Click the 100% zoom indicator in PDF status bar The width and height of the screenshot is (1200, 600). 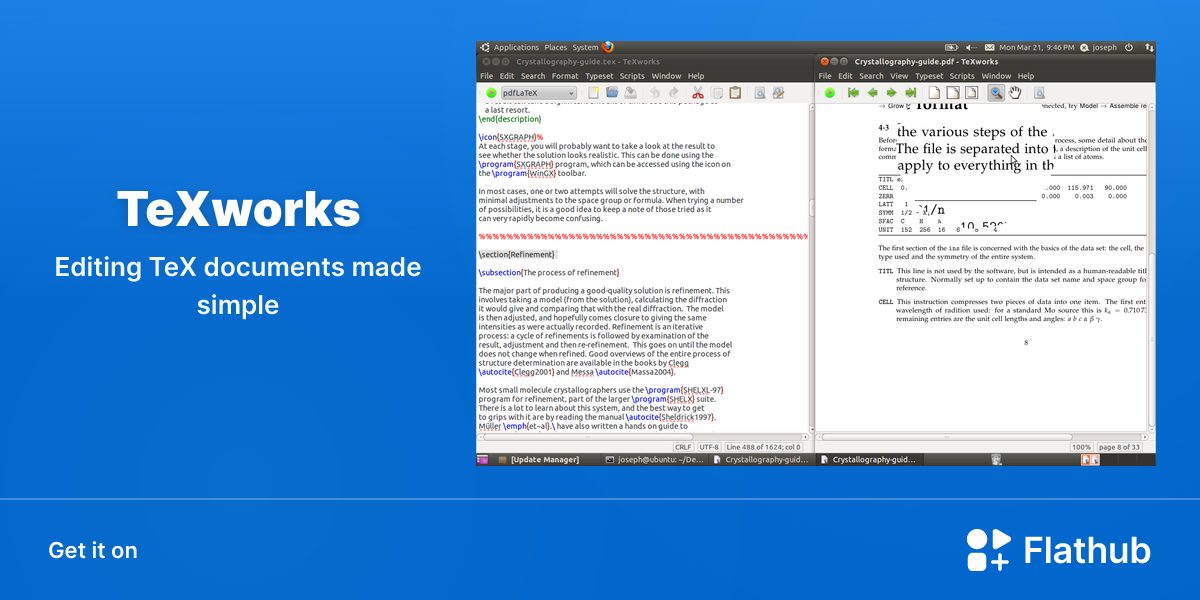click(1081, 447)
